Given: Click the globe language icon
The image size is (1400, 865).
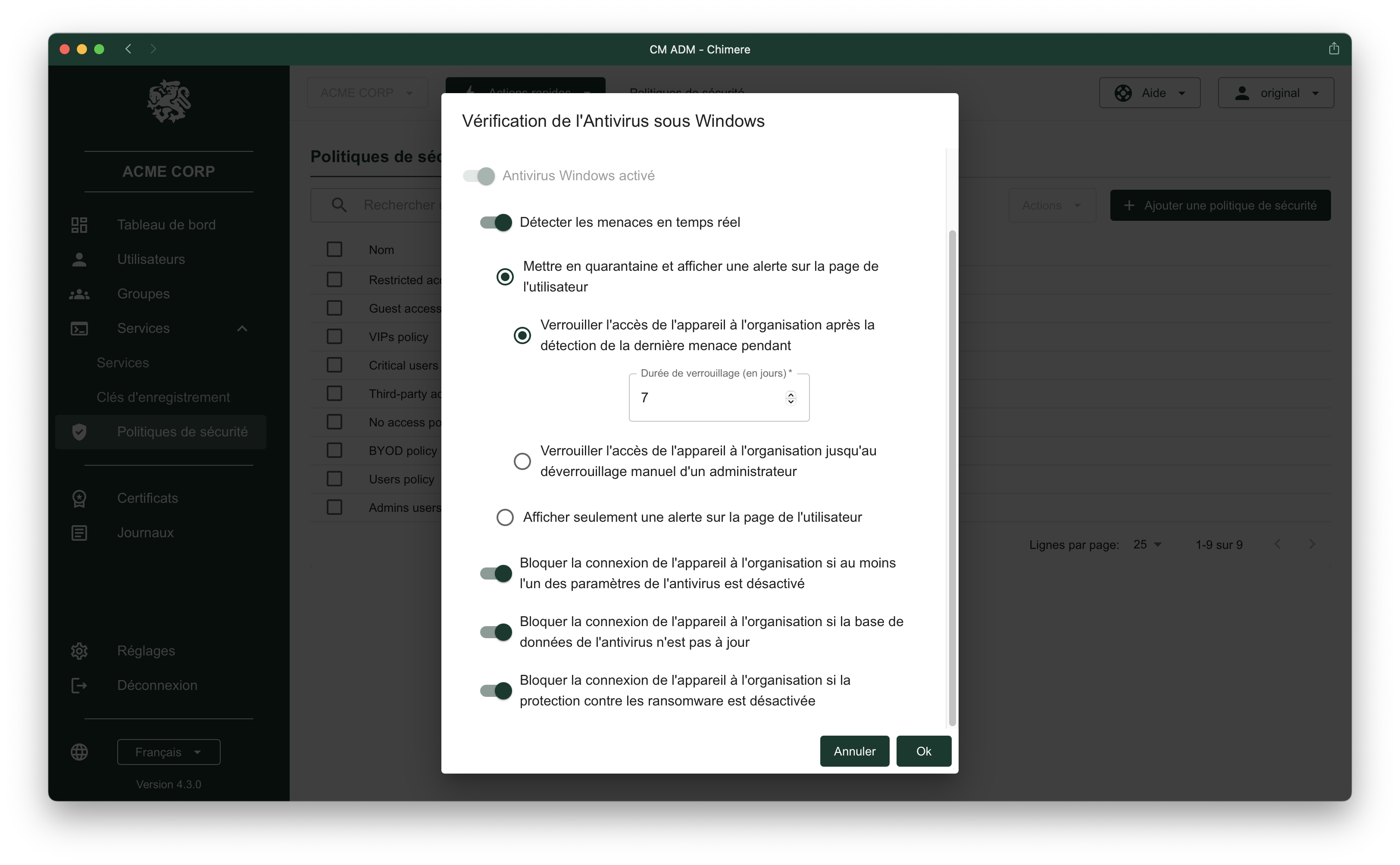Looking at the screenshot, I should (79, 752).
